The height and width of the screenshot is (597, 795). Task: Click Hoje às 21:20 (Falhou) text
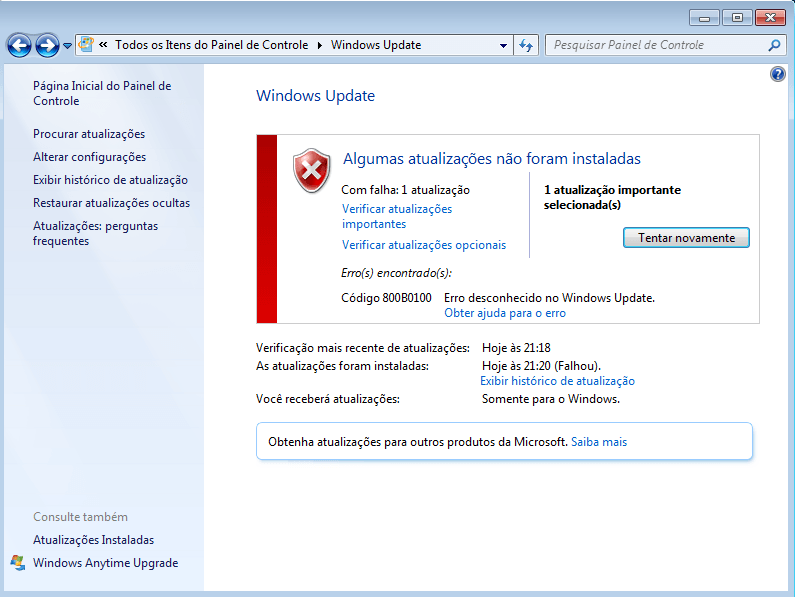pyautogui.click(x=541, y=366)
